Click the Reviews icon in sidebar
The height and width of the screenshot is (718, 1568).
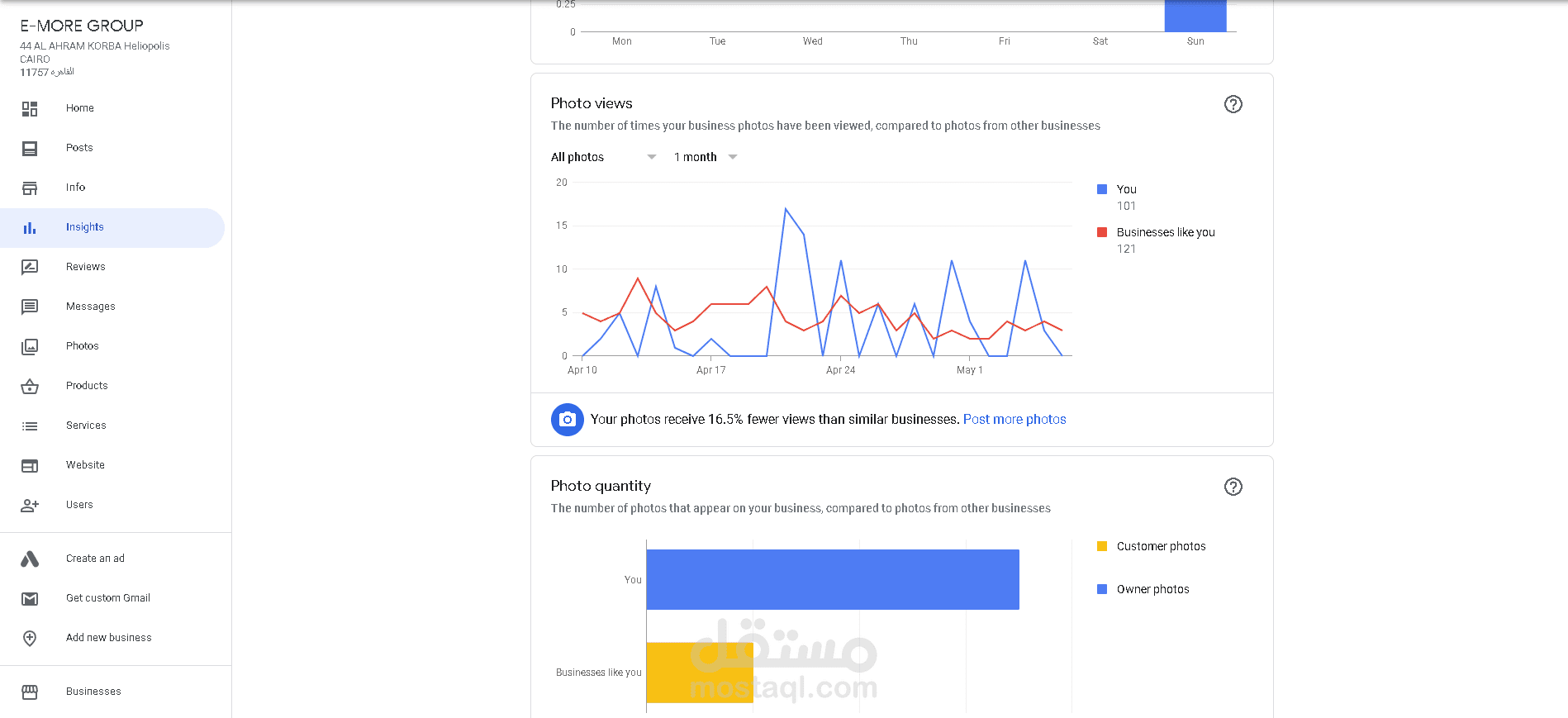30,267
